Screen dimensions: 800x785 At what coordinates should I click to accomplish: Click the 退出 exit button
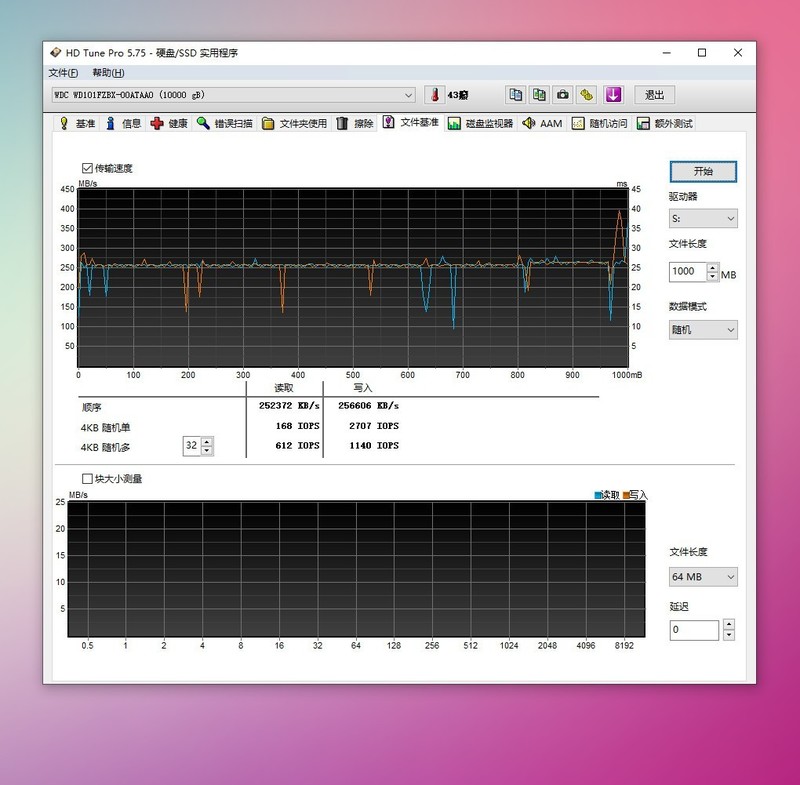[654, 95]
